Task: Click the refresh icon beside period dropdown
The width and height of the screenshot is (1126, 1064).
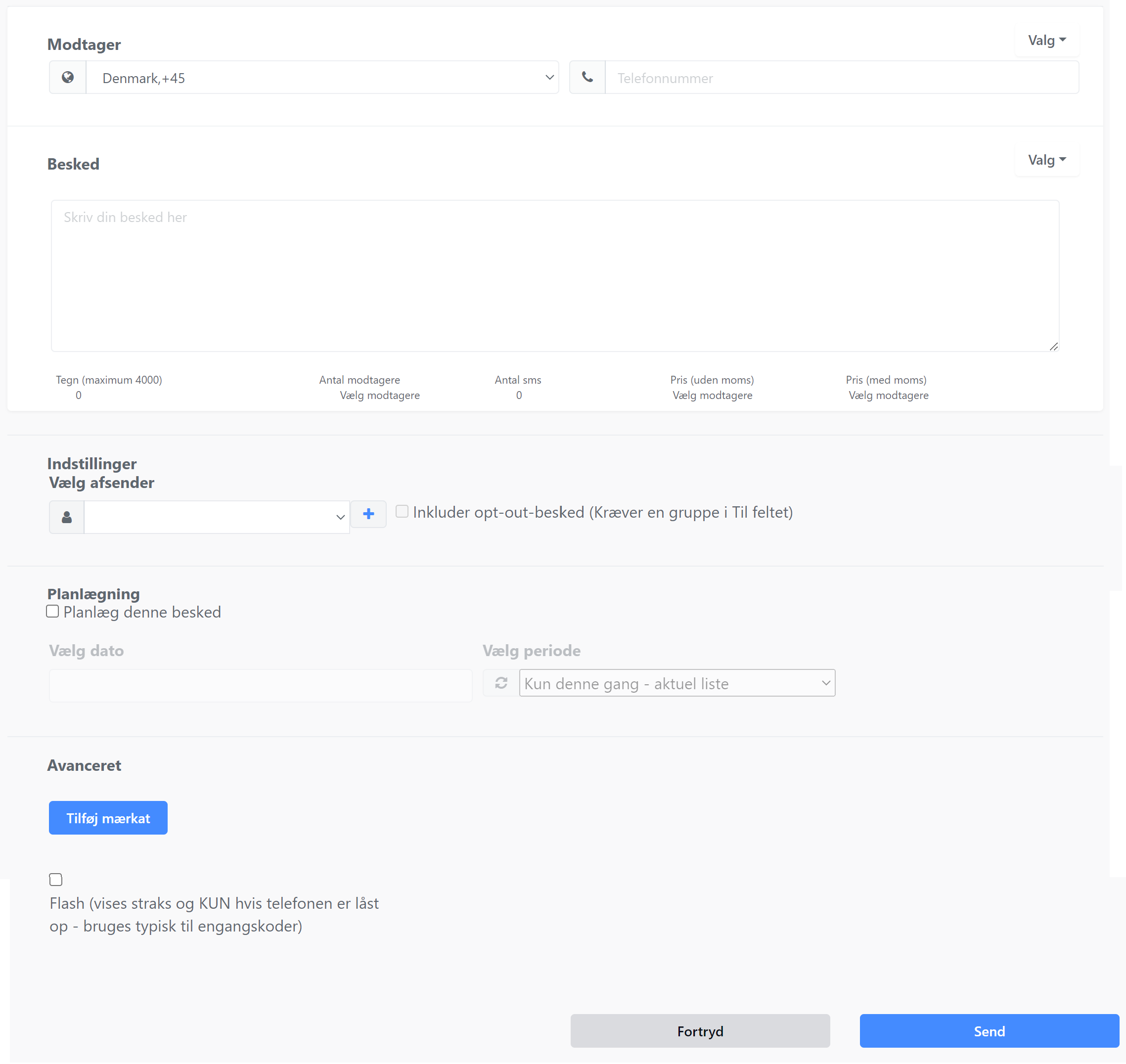Action: 501,683
